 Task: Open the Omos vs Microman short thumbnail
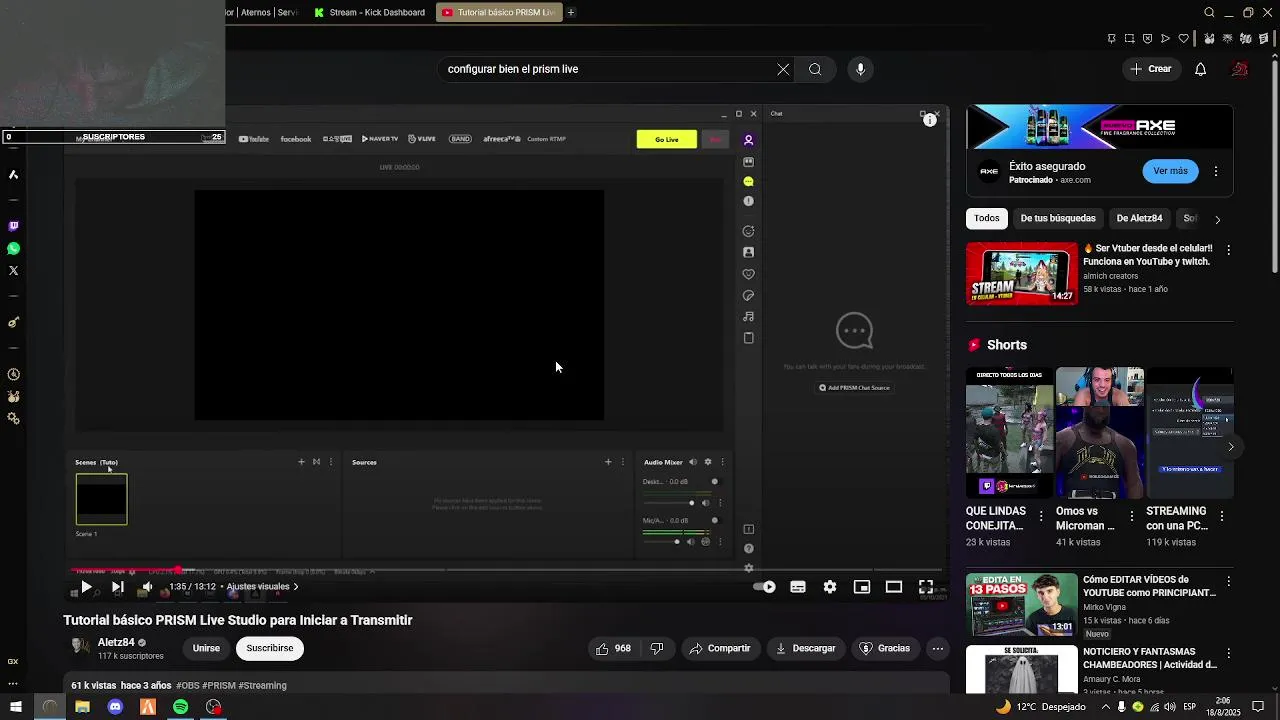coord(1099,432)
